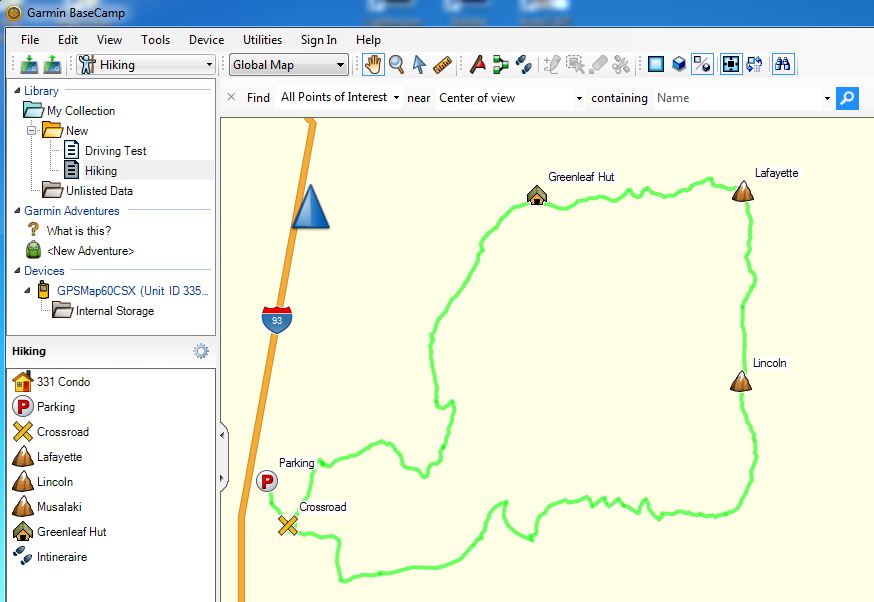Click the gear icon in Hiking panel
Screen dimensions: 874x602
coord(201,351)
